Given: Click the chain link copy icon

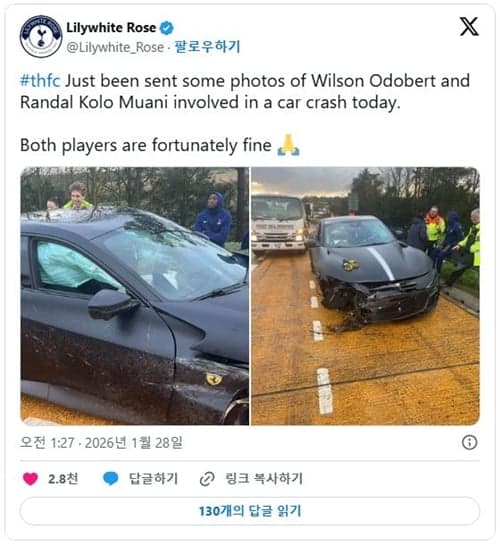Looking at the screenshot, I should pos(207,479).
